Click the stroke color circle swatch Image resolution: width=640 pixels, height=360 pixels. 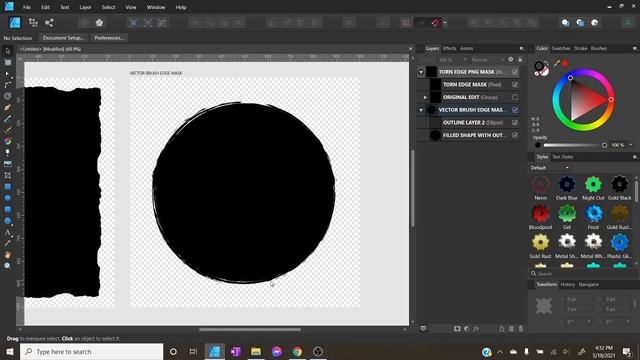[x=539, y=66]
